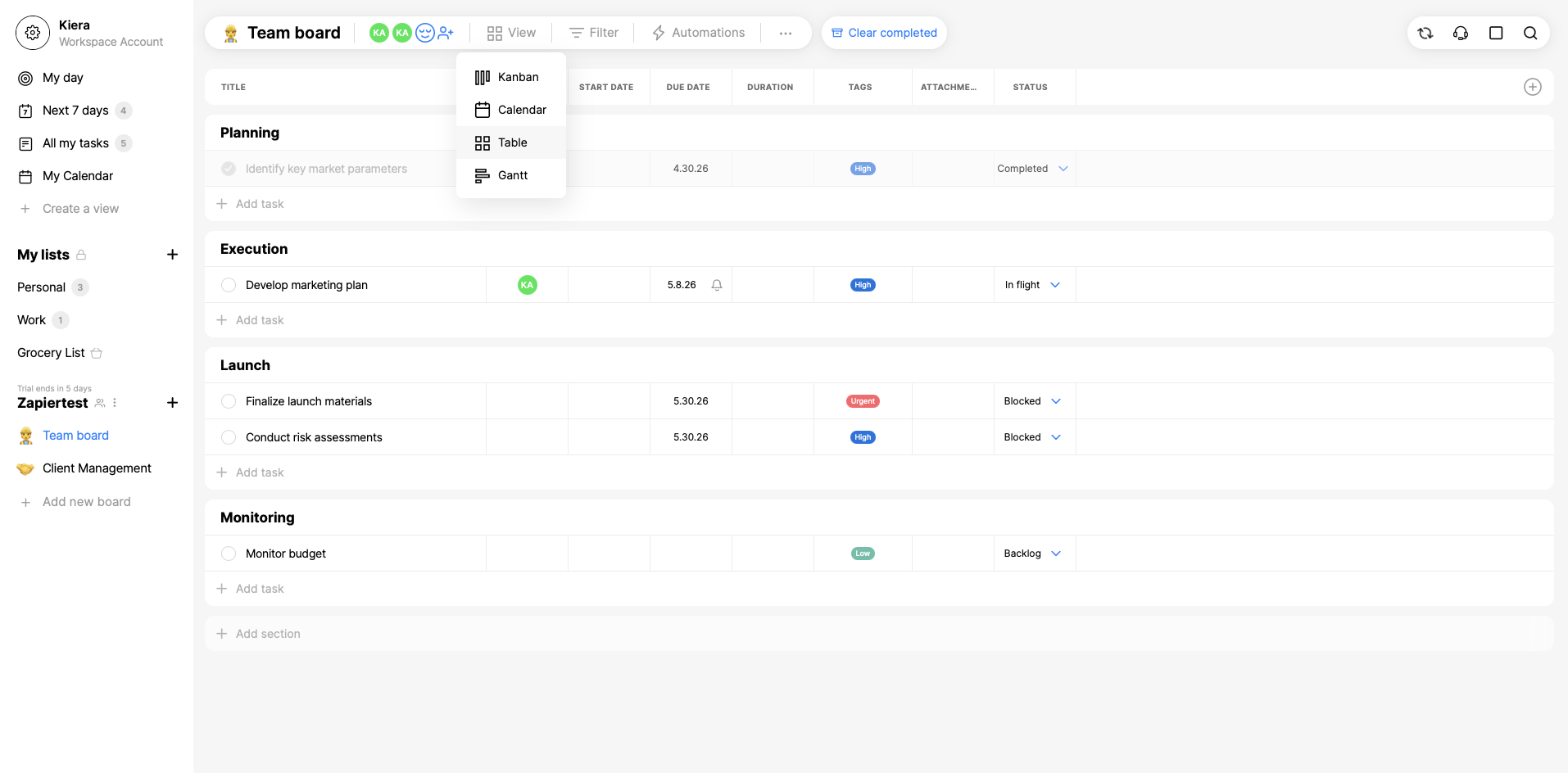This screenshot has height=773, width=1568.
Task: Click the lock icon next to My lists
Action: tap(81, 255)
